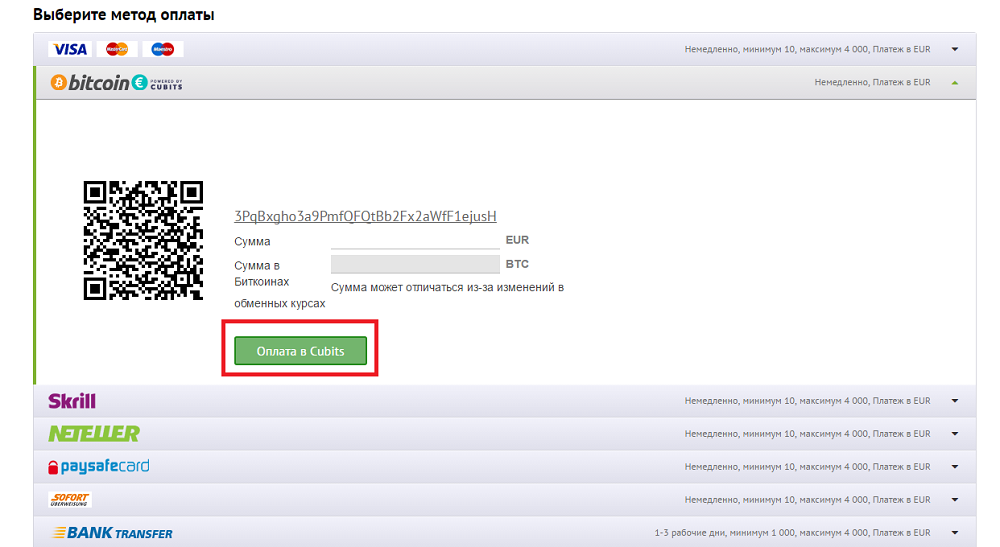This screenshot has width=1000, height=547.
Task: Click the 'Сумма' label
Action: point(252,242)
